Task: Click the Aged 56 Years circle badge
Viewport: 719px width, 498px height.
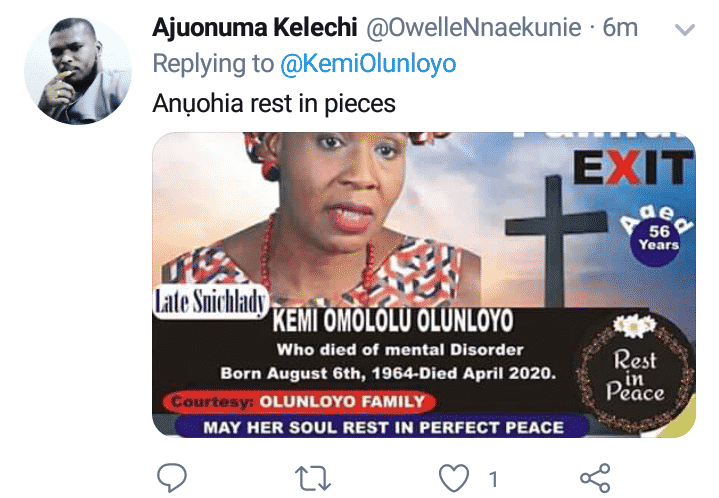Action: [x=657, y=236]
